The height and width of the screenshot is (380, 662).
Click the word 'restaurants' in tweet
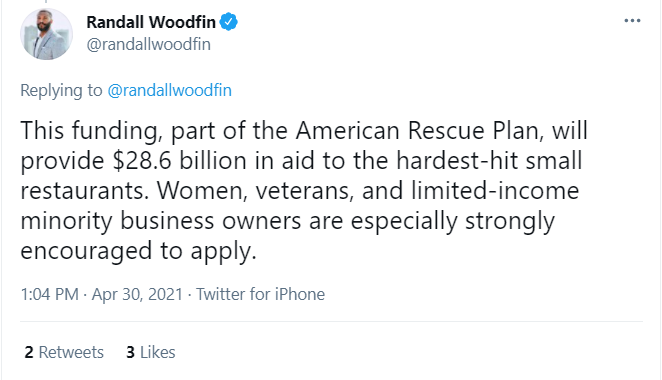click(82, 191)
